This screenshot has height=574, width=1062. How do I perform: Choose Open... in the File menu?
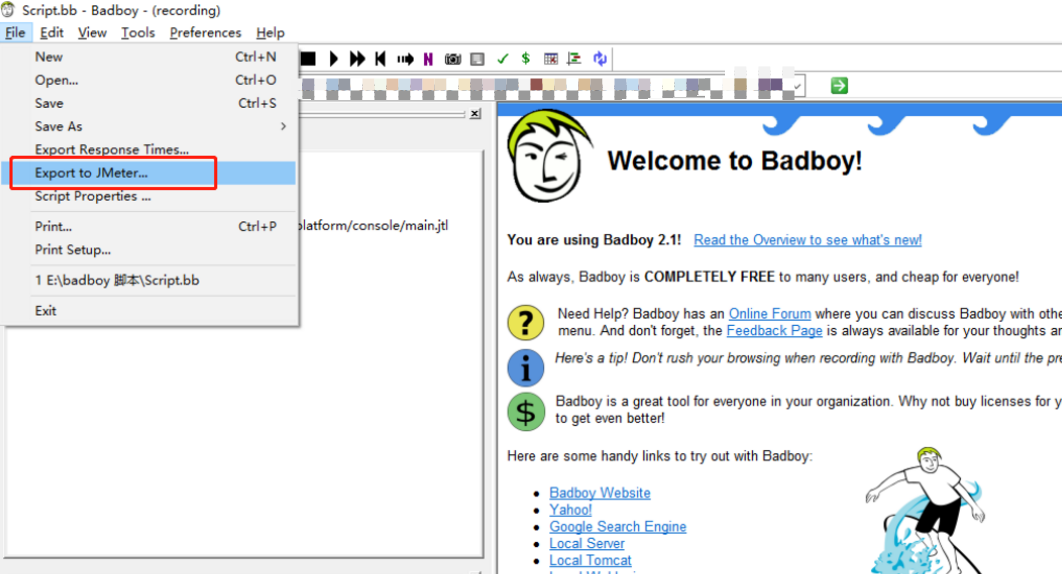click(x=149, y=80)
